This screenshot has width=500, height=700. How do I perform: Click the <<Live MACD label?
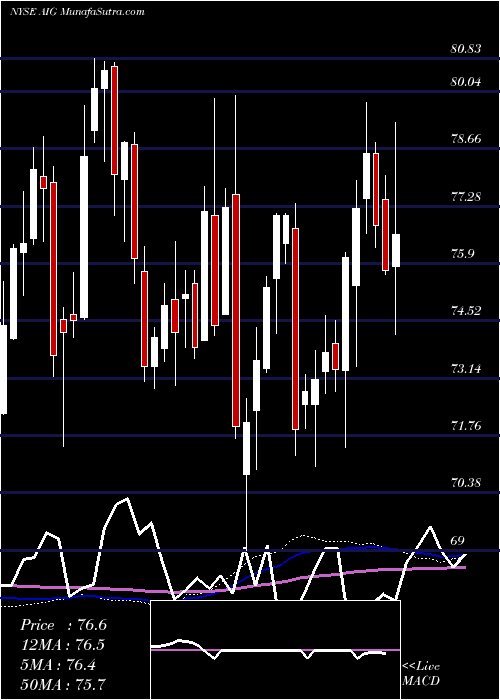point(421,674)
